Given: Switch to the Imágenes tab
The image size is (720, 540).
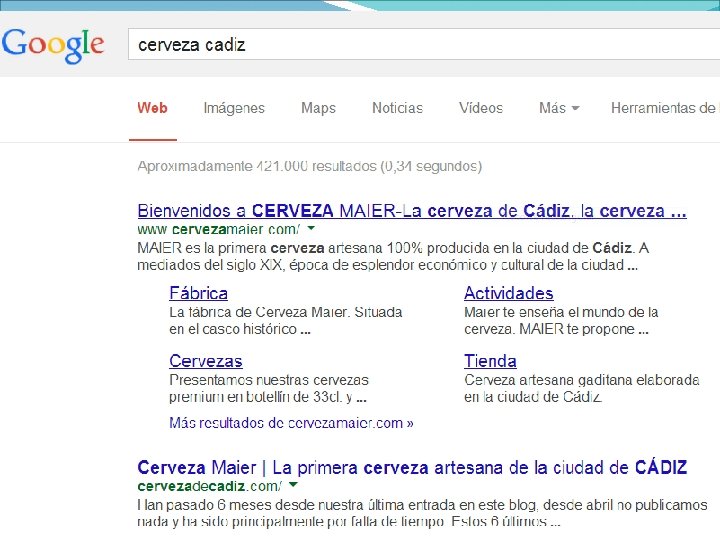Looking at the screenshot, I should click(234, 108).
